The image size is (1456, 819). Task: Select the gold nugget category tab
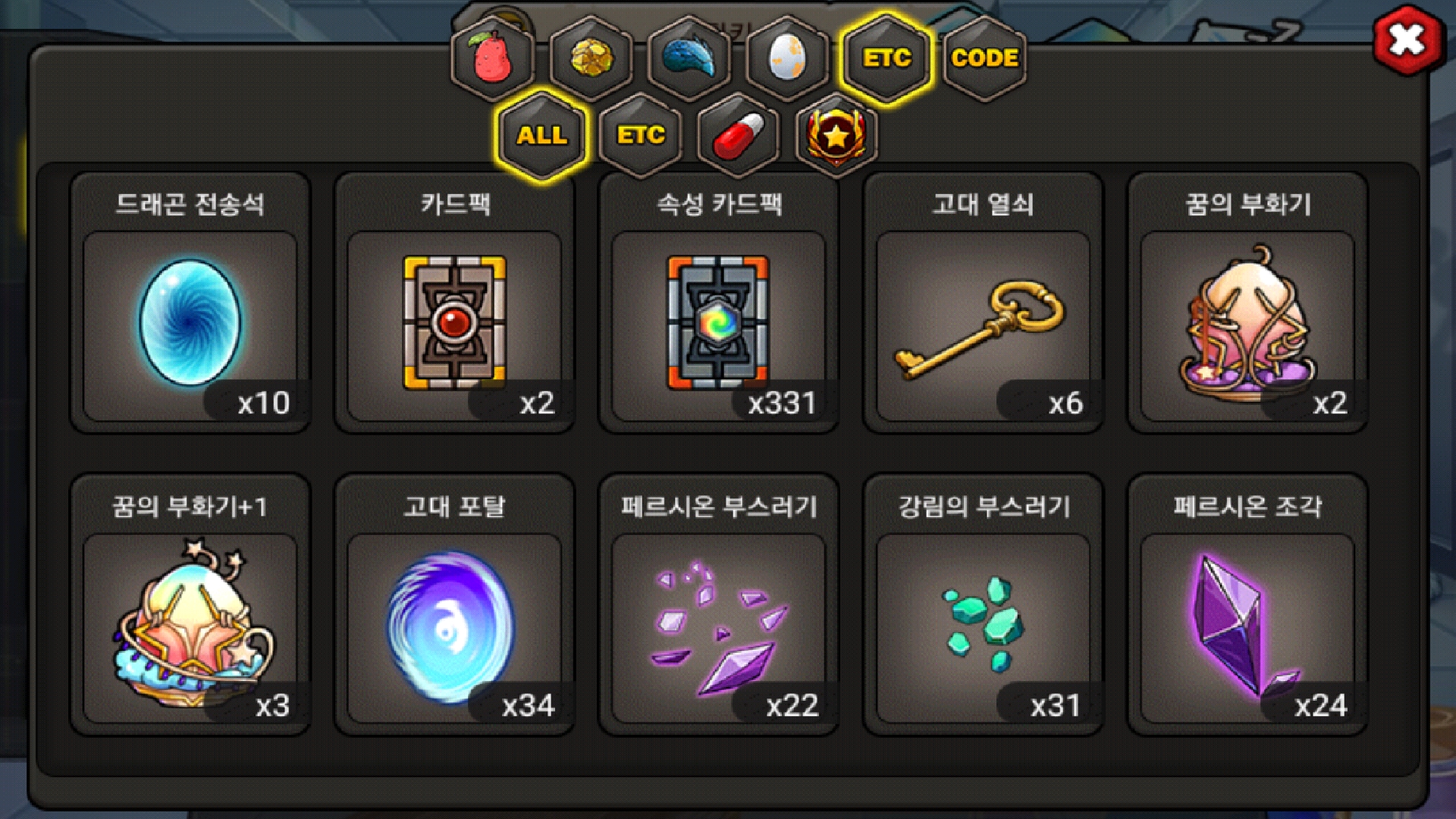(591, 58)
